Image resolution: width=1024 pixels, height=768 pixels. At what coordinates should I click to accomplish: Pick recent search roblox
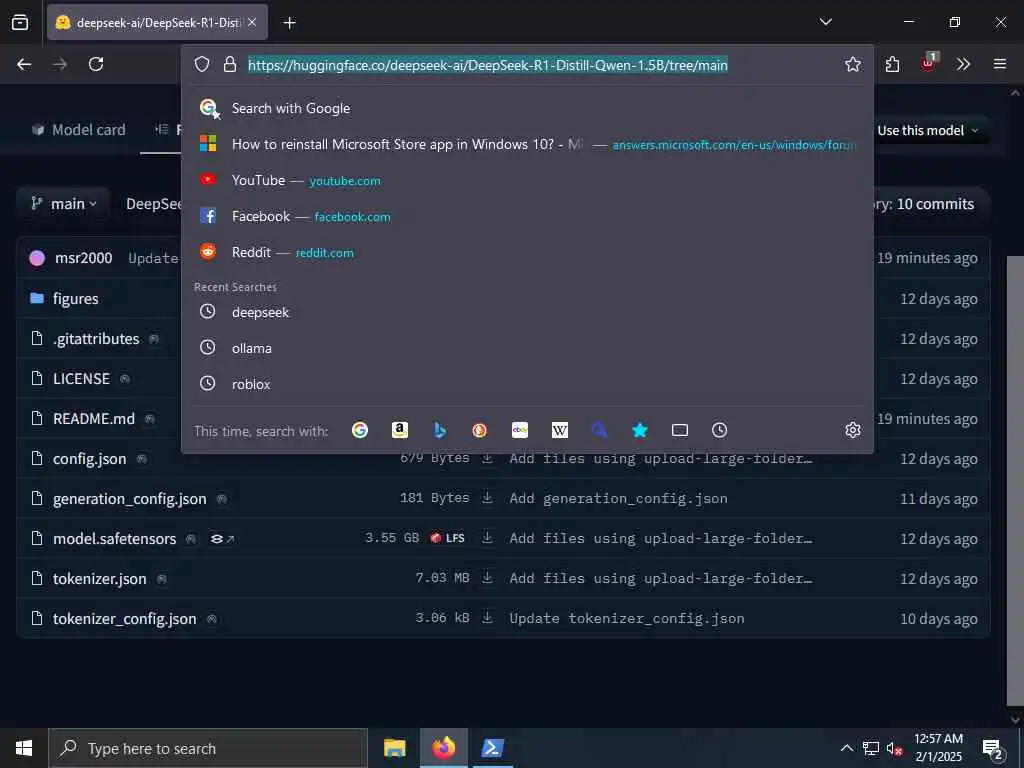click(x=528, y=384)
